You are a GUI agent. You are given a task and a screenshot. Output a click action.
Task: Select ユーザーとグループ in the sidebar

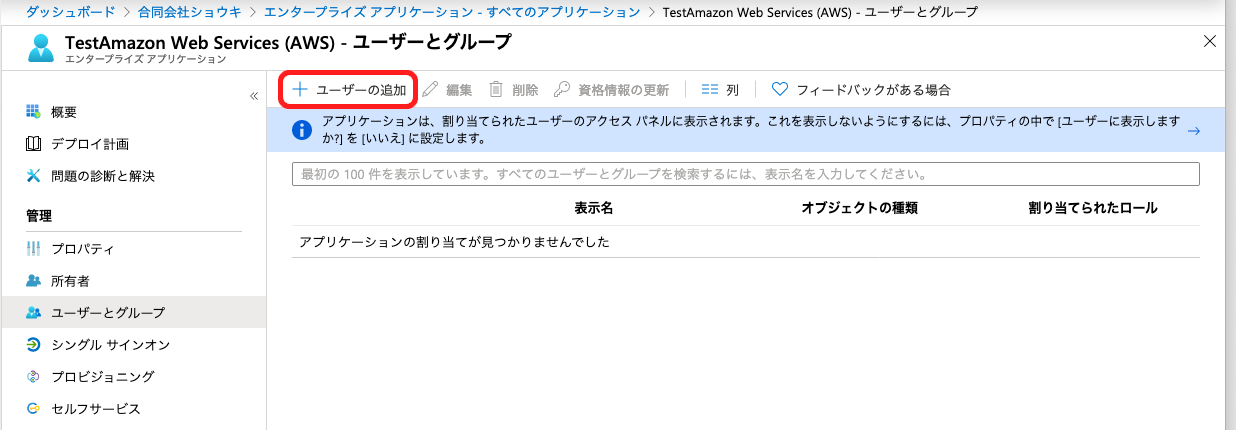[133, 313]
